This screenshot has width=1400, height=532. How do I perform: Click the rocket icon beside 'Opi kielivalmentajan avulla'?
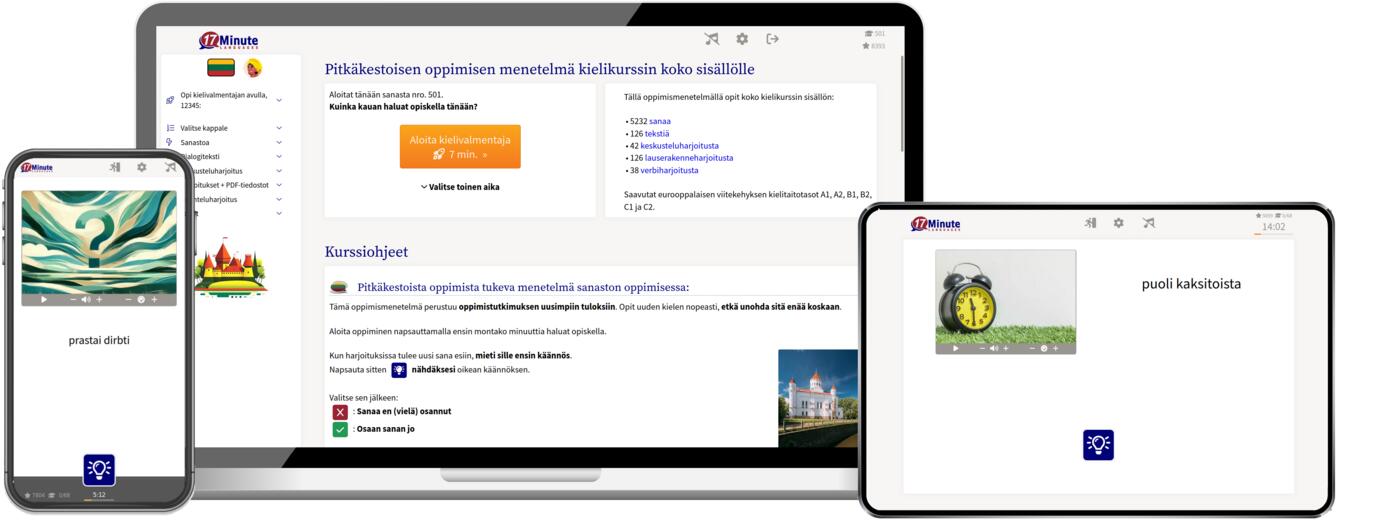pos(170,100)
